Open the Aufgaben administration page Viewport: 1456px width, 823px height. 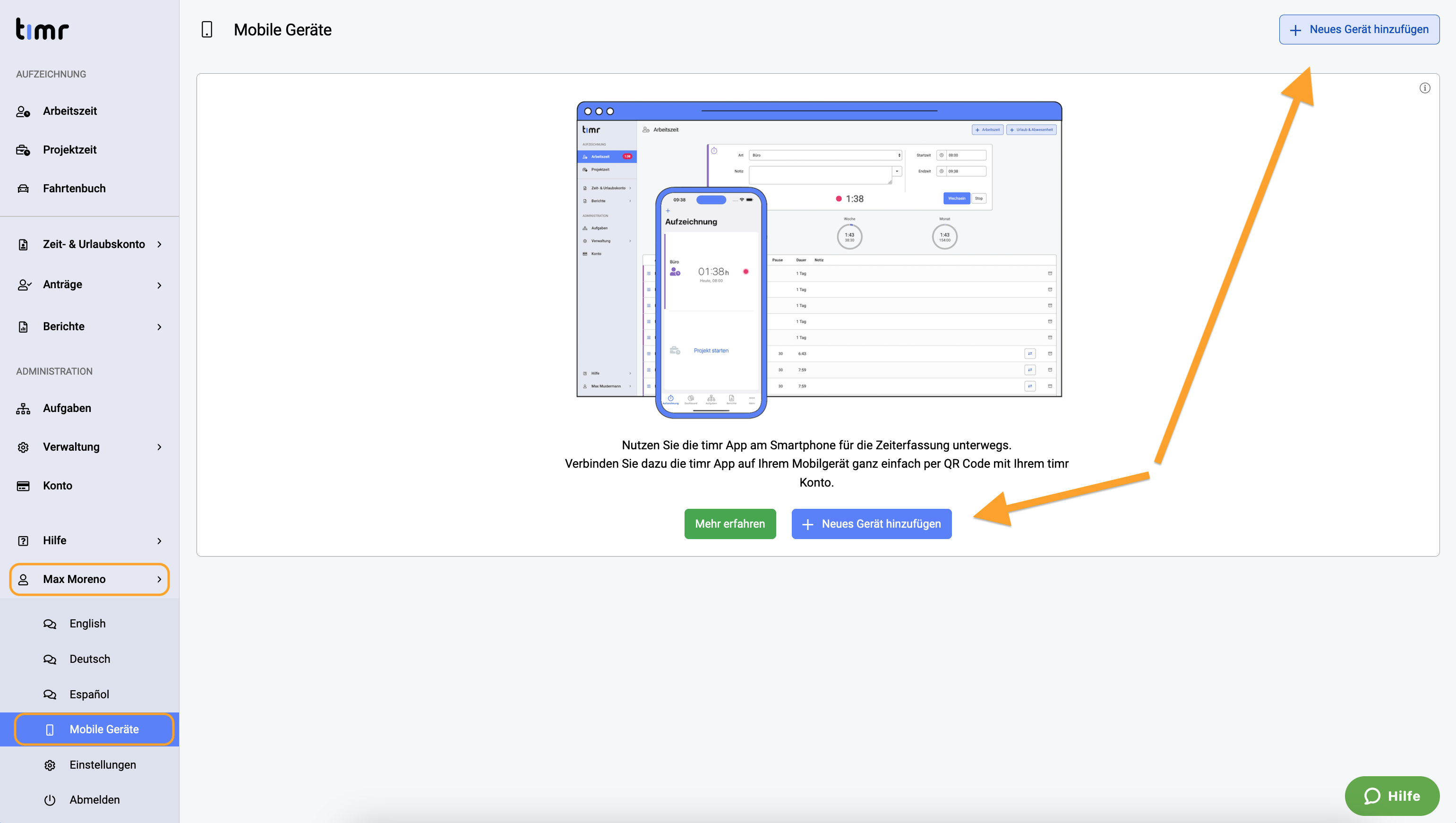(x=89, y=408)
